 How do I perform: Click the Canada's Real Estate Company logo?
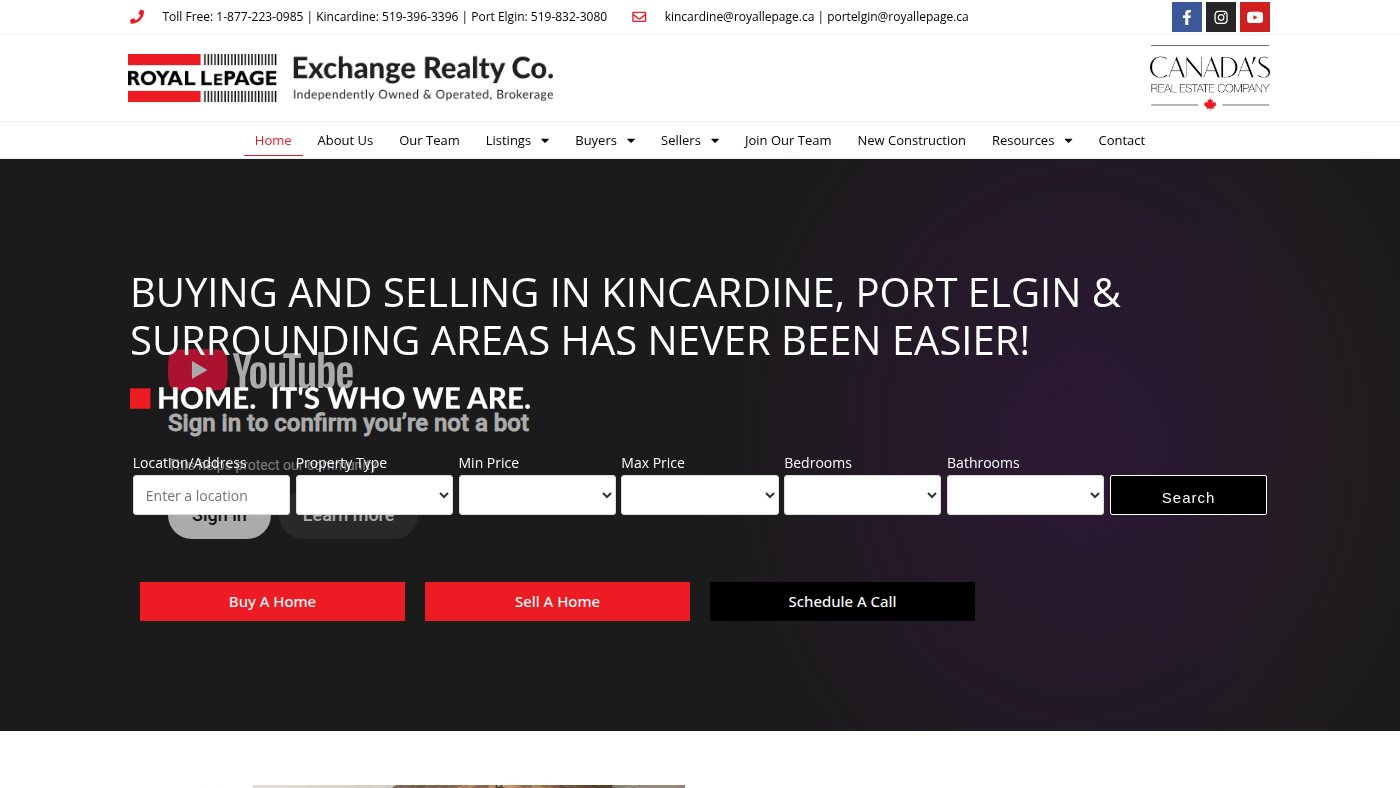pyautogui.click(x=1210, y=77)
